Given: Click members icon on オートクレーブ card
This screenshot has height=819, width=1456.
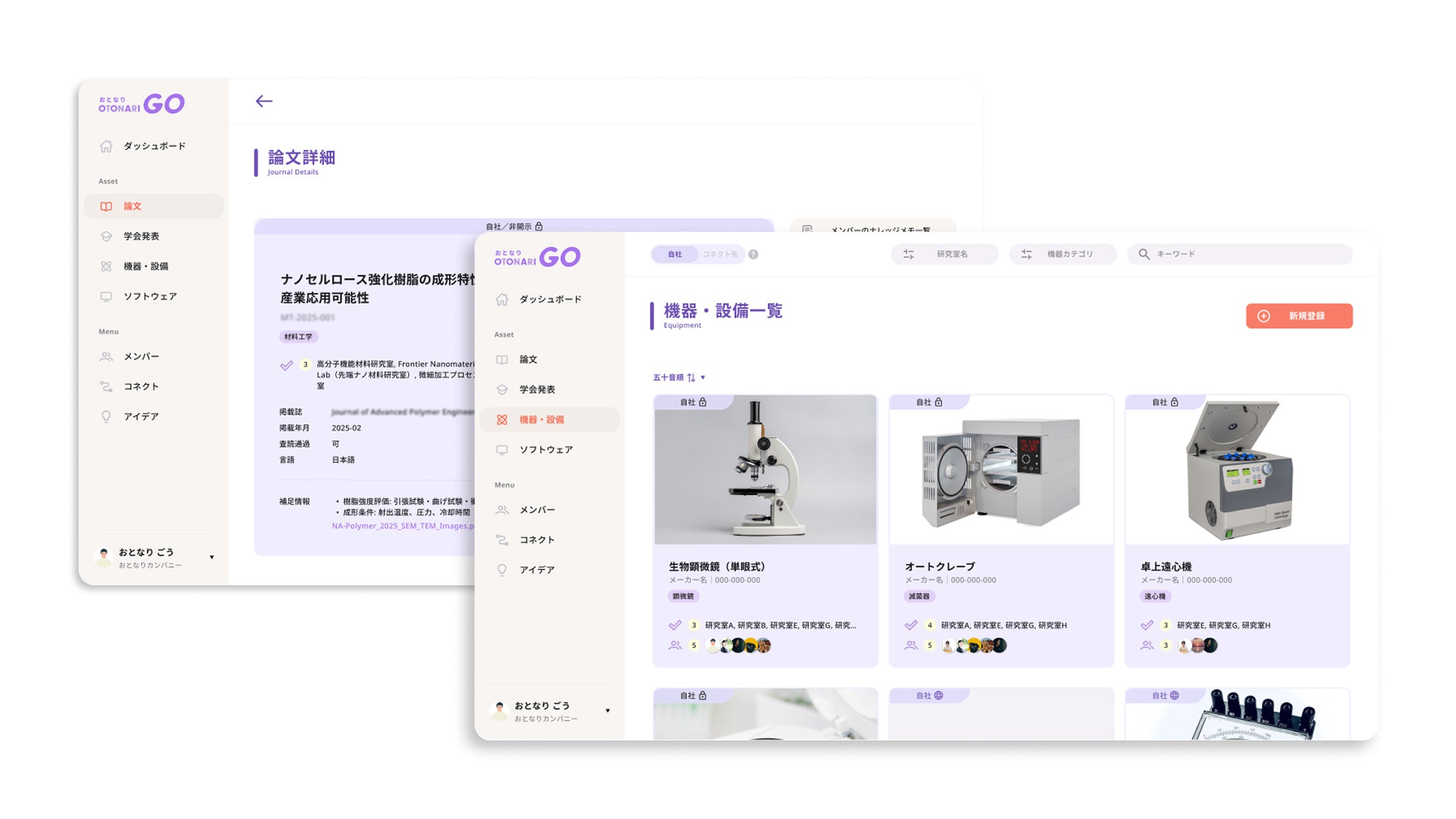Looking at the screenshot, I should click(910, 646).
